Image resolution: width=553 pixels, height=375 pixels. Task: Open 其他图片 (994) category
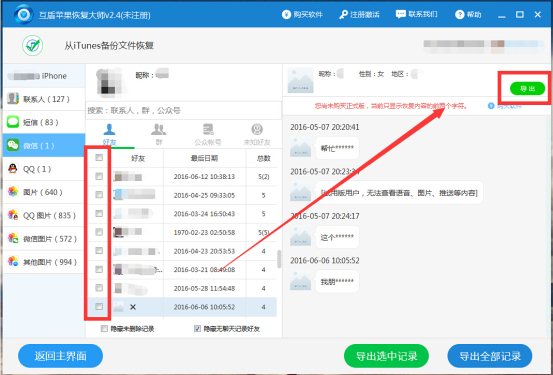[44, 262]
